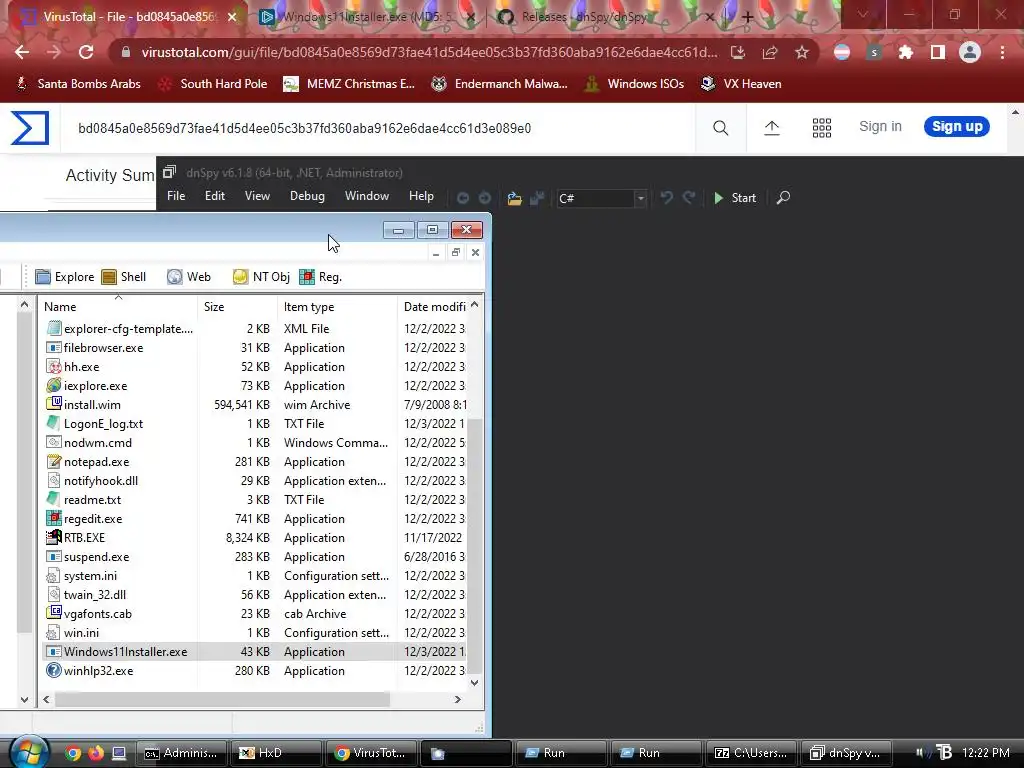
Task: Select the notepad.exe icon
Action: tap(54, 462)
